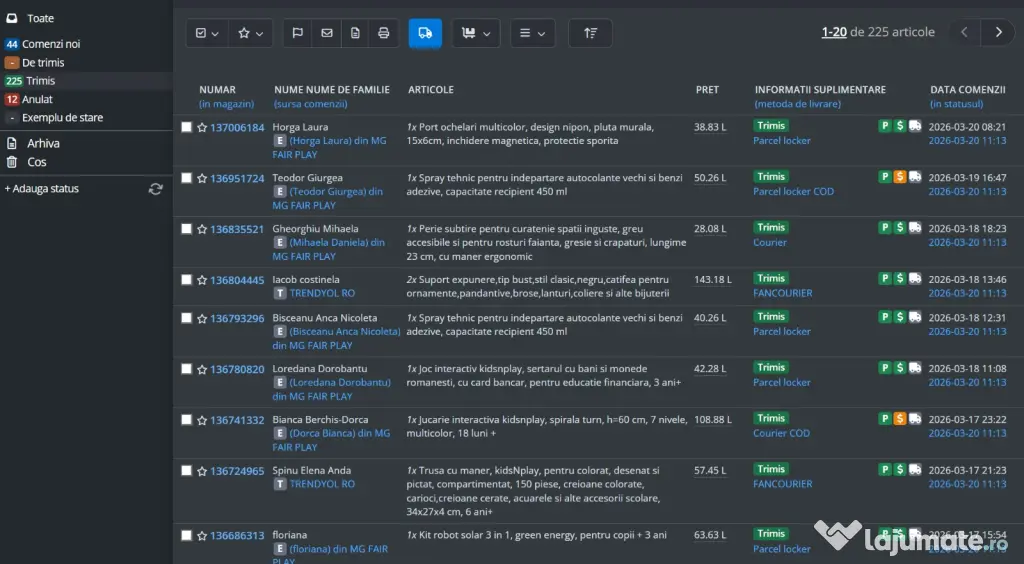Star order 136780820
Image resolution: width=1024 pixels, height=564 pixels.
(202, 369)
